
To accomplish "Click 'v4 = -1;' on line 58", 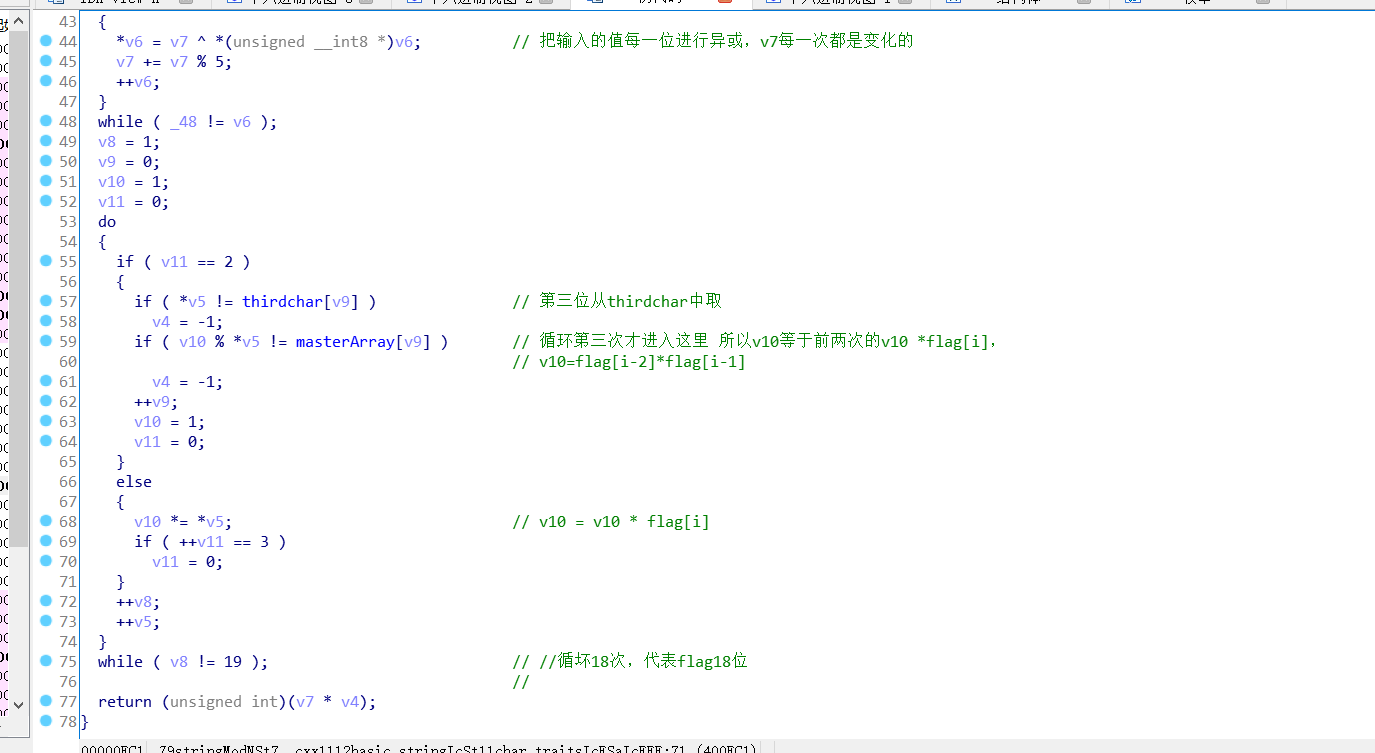I will coord(188,321).
